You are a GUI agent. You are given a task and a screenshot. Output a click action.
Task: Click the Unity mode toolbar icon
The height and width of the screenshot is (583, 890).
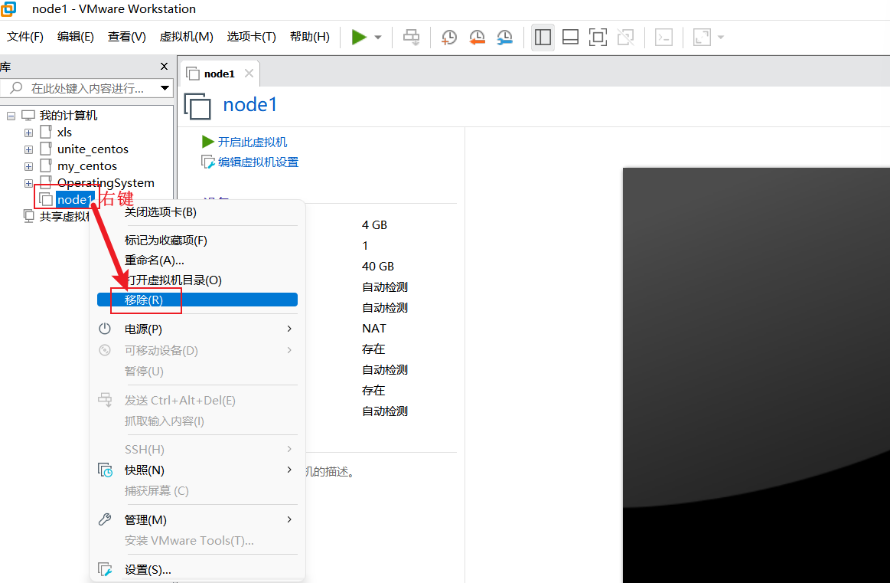click(625, 37)
